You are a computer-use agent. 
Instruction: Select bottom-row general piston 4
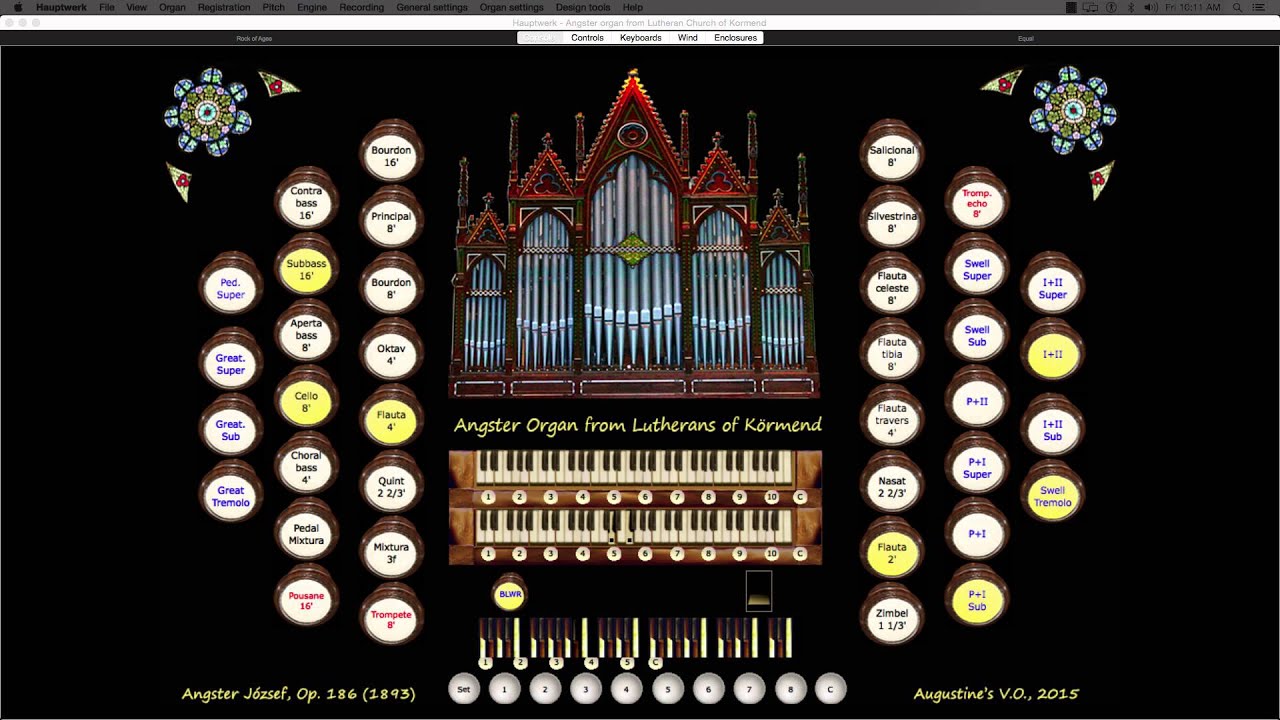pyautogui.click(x=626, y=689)
